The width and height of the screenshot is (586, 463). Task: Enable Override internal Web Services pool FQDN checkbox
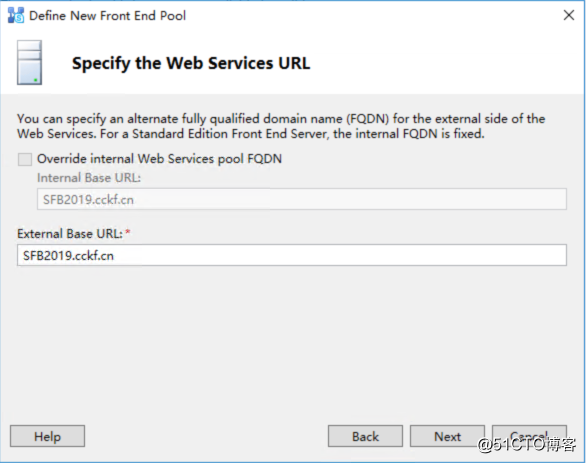coord(25,159)
